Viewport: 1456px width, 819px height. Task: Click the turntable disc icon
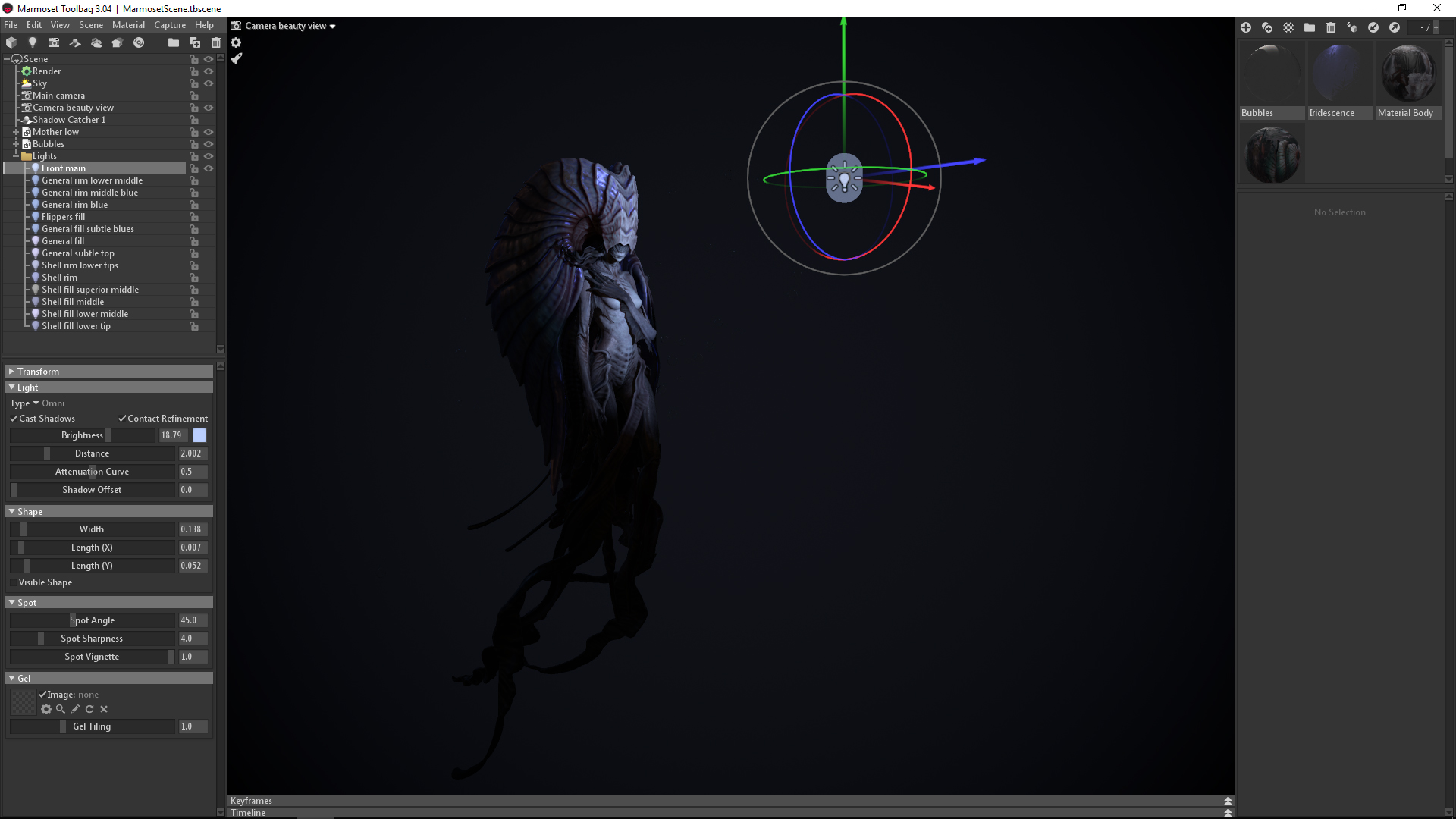click(x=139, y=42)
